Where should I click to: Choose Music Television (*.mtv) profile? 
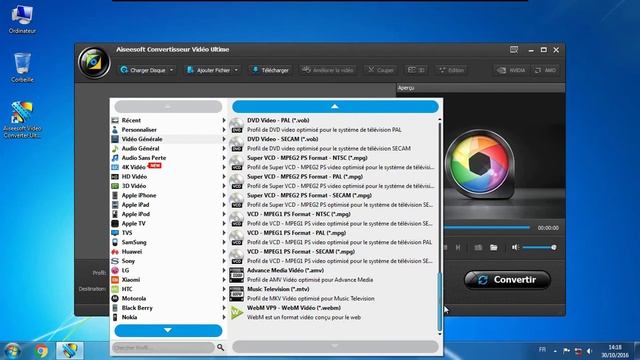click(332, 294)
